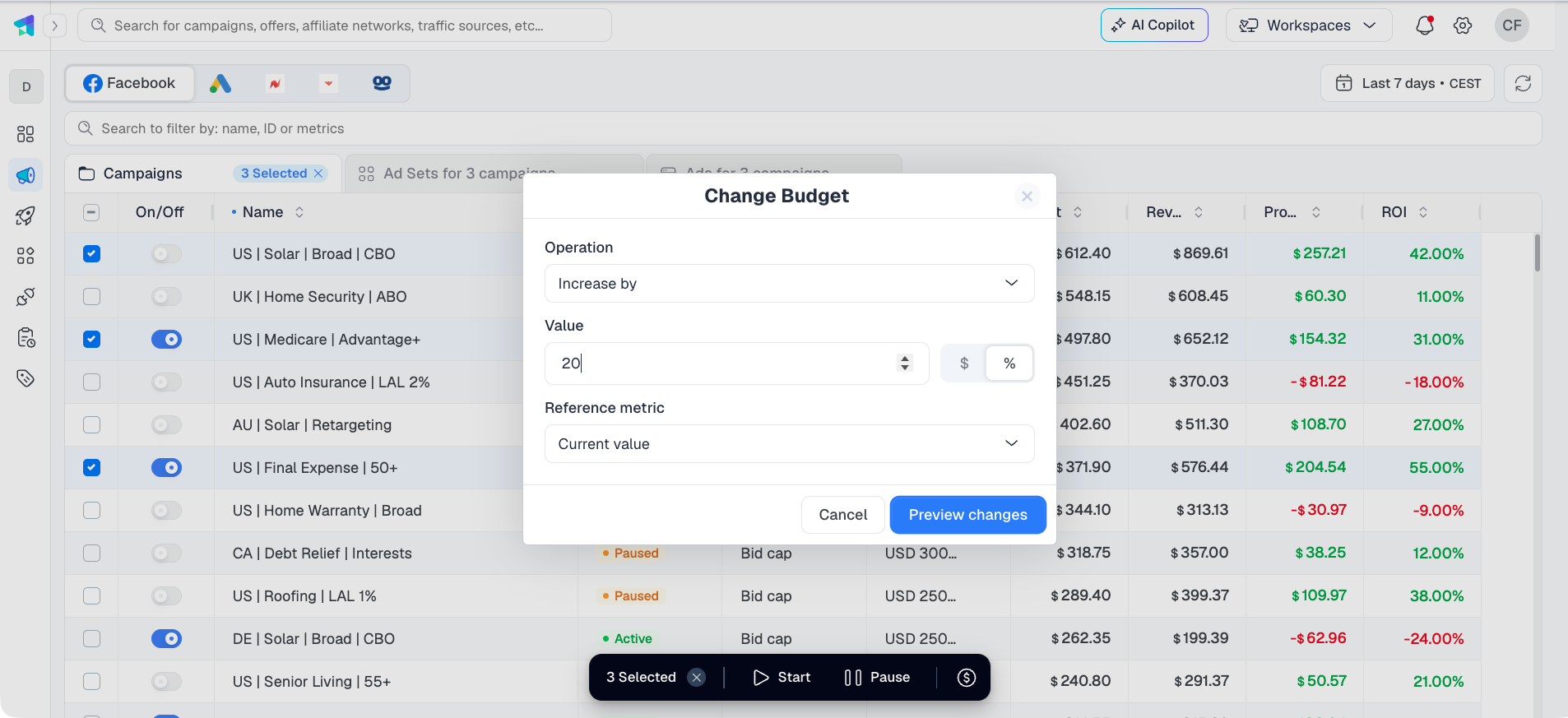Pause the 3 selected campaigns
This screenshot has width=1568, height=718.
click(x=877, y=677)
